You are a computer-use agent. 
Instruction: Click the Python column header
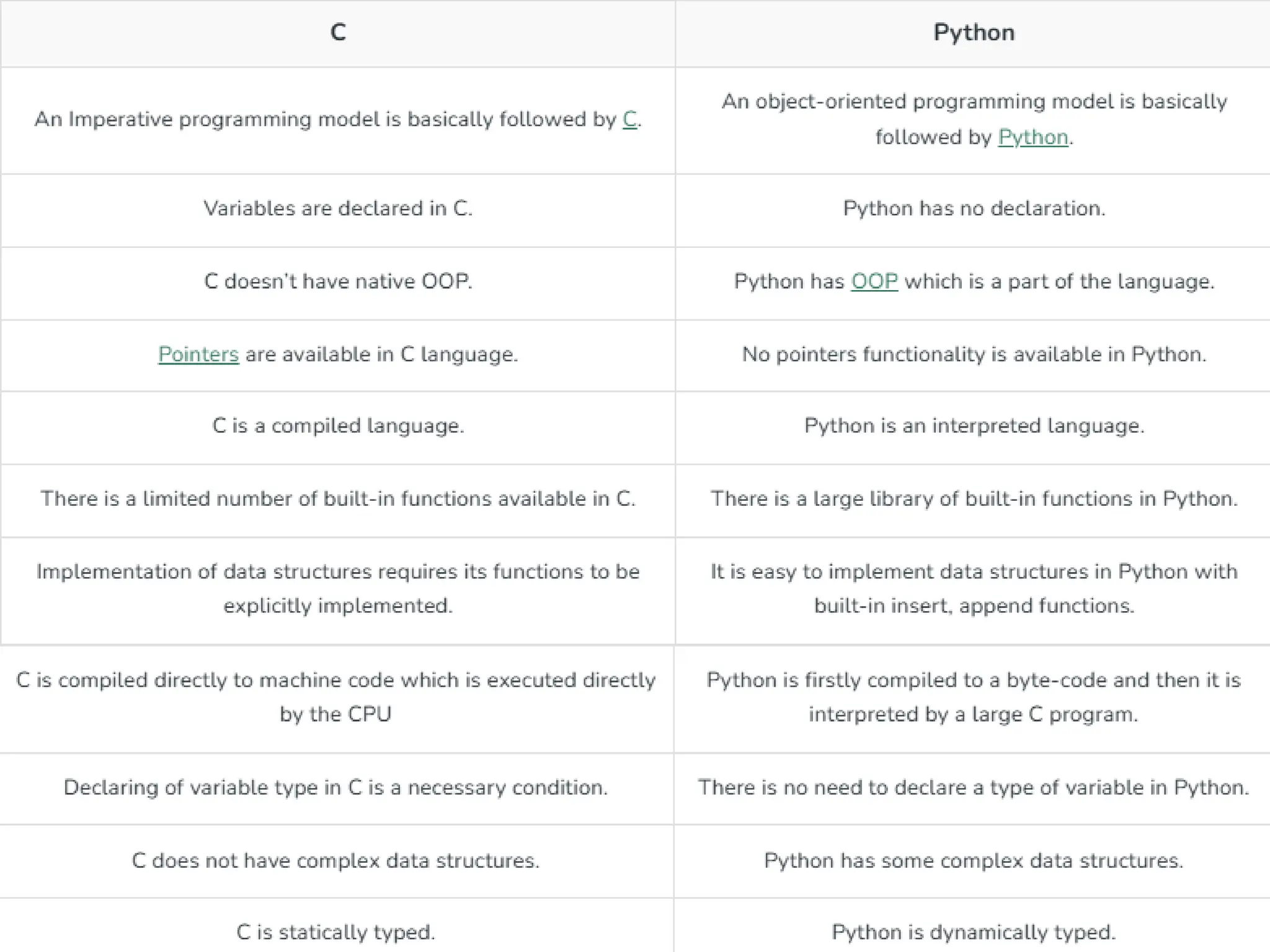coord(974,32)
